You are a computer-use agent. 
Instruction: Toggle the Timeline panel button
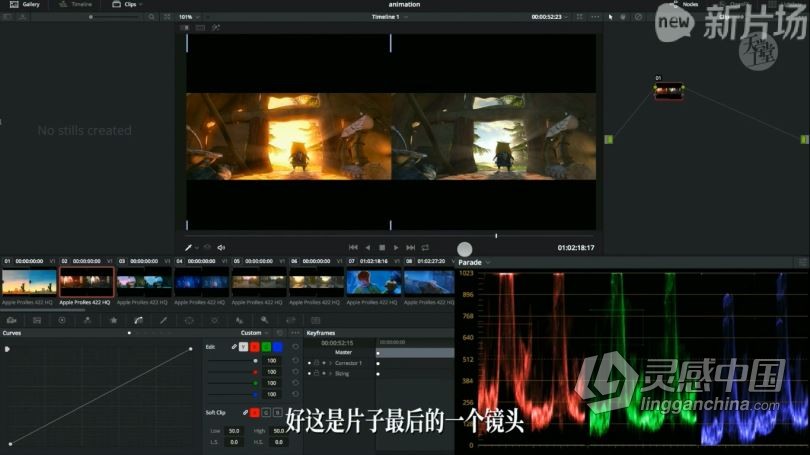pos(75,4)
